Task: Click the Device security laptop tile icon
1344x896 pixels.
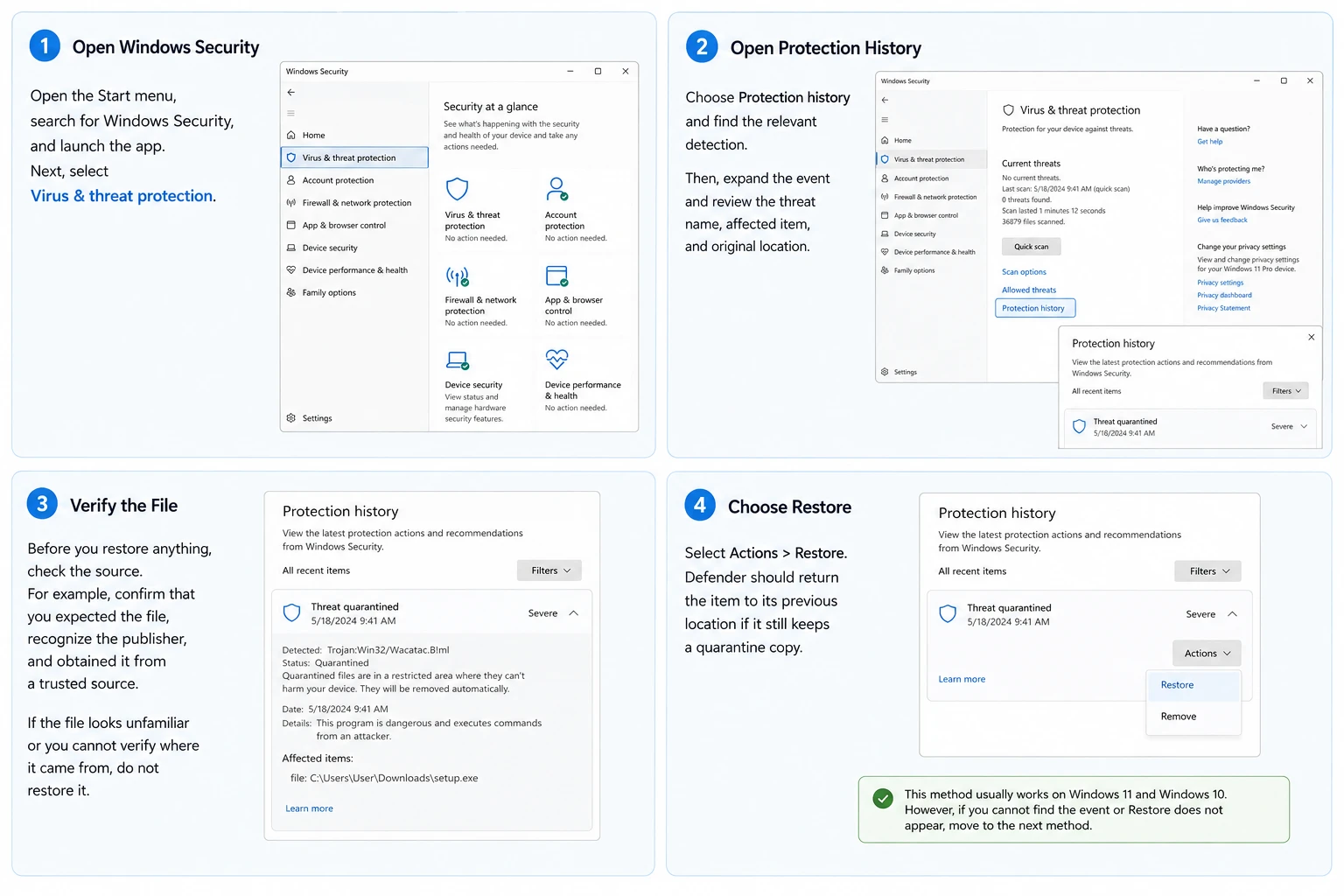Action: 458,360
